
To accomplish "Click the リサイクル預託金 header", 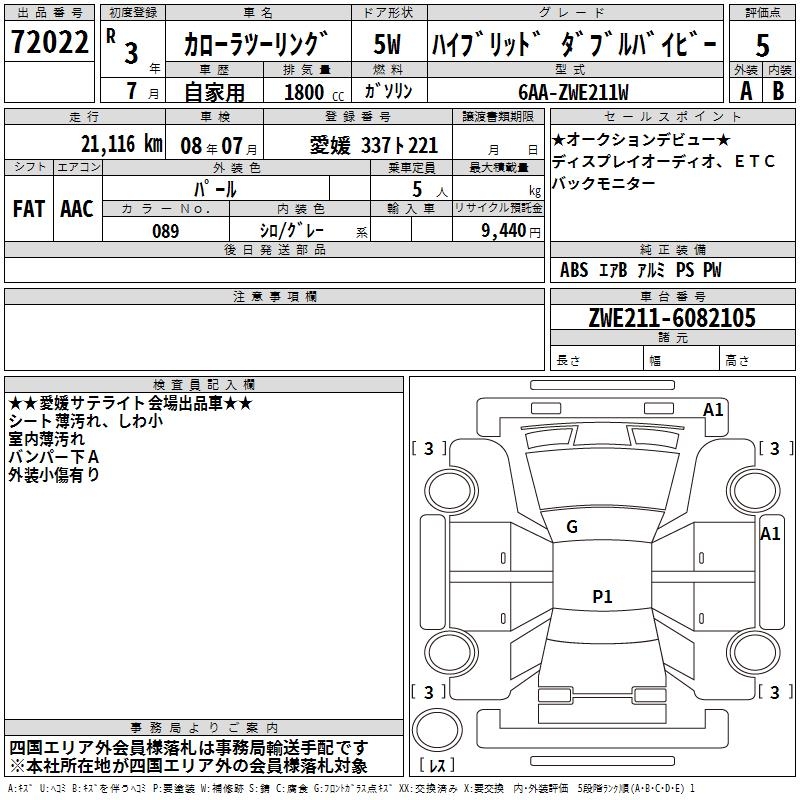I will pyautogui.click(x=498, y=208).
